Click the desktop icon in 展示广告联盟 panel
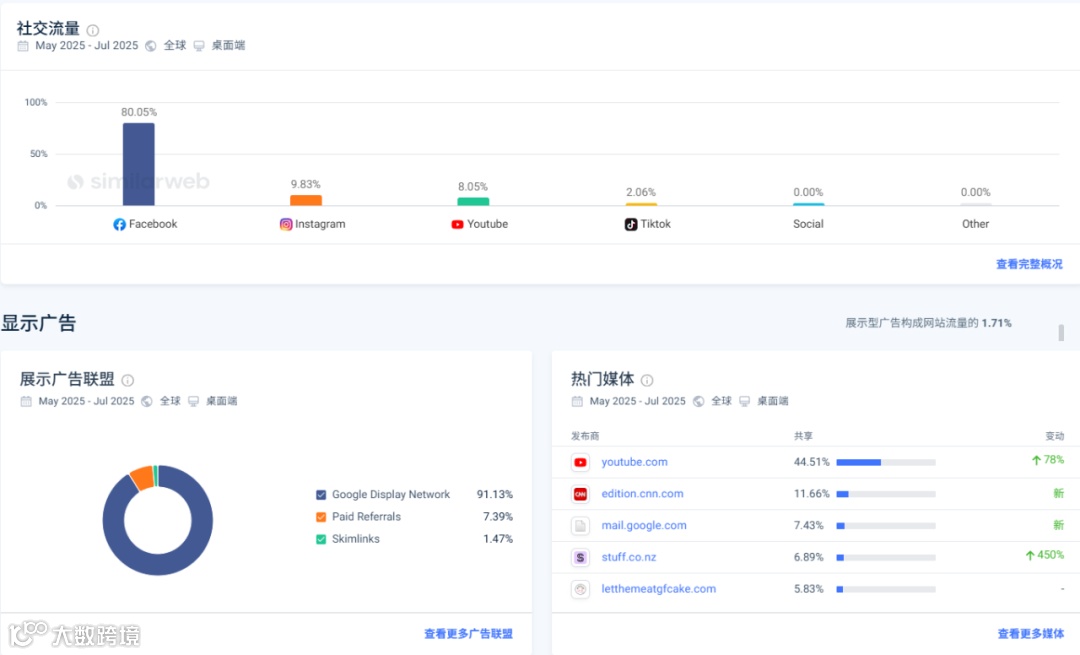This screenshot has height=655, width=1080. pyautogui.click(x=194, y=402)
